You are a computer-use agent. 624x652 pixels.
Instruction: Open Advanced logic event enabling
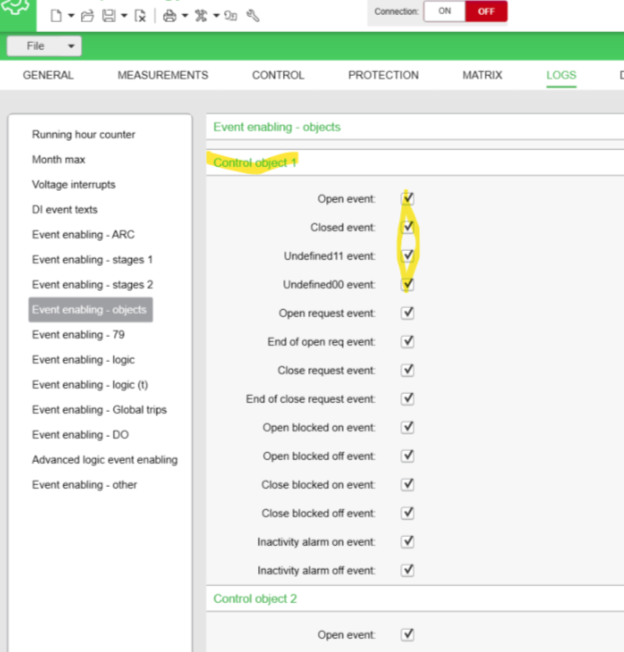105,459
